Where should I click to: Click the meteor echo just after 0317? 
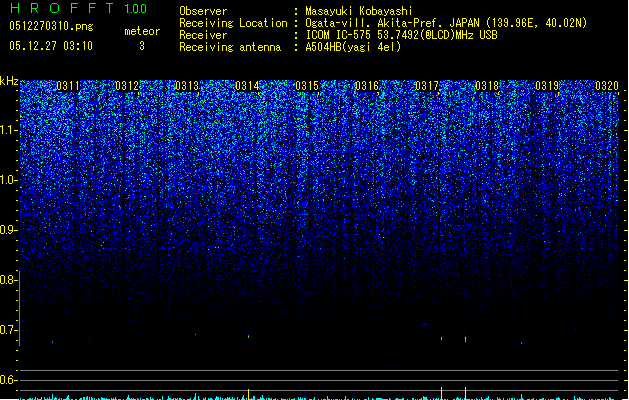[442, 339]
